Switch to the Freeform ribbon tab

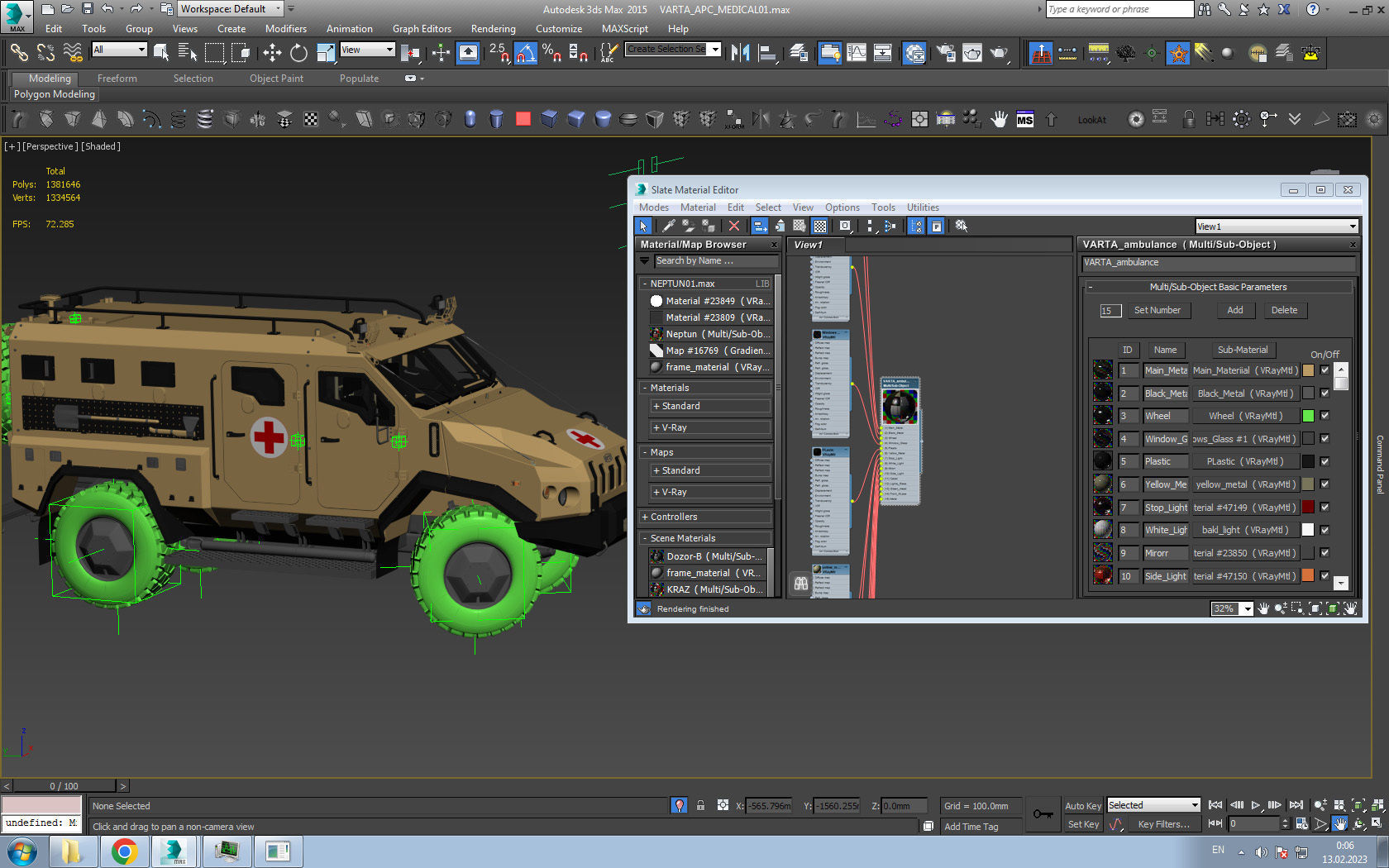point(117,79)
